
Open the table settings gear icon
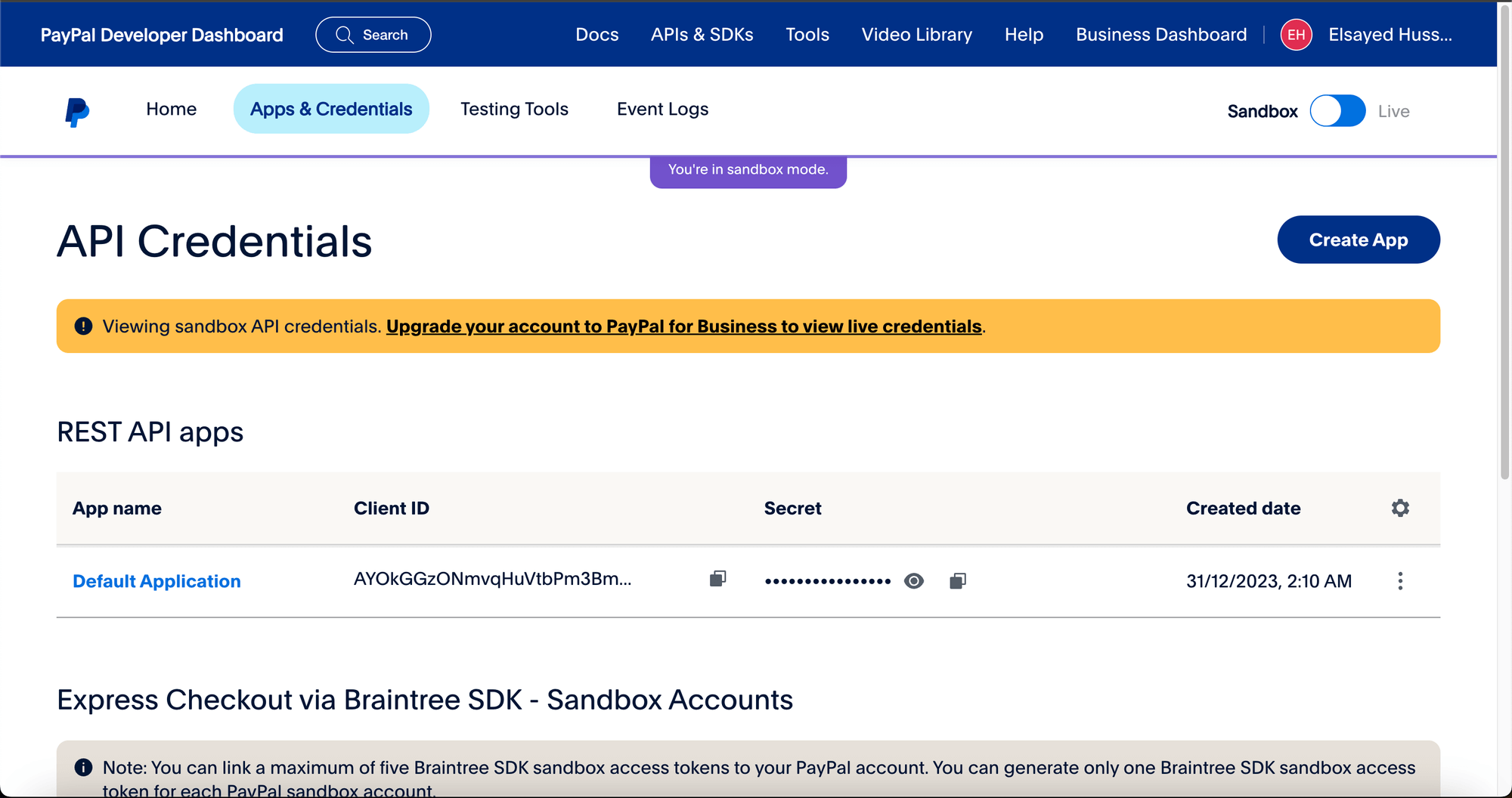click(1400, 508)
